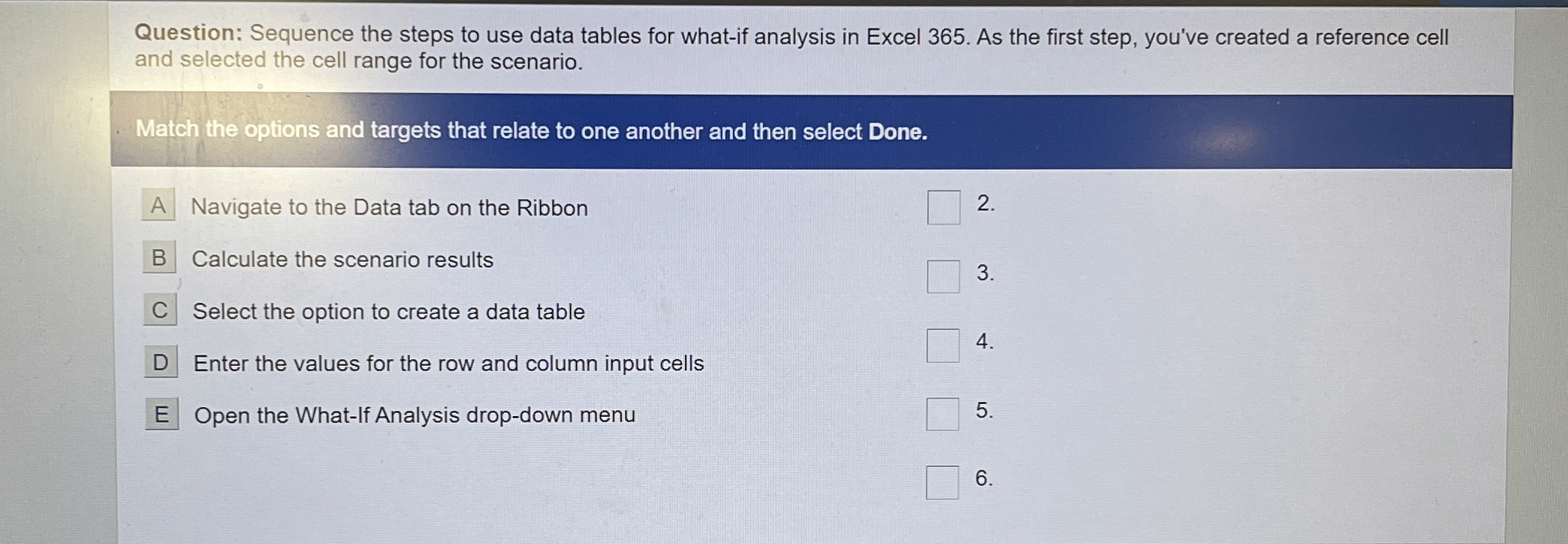Click the target box beside step 6

coord(943,481)
